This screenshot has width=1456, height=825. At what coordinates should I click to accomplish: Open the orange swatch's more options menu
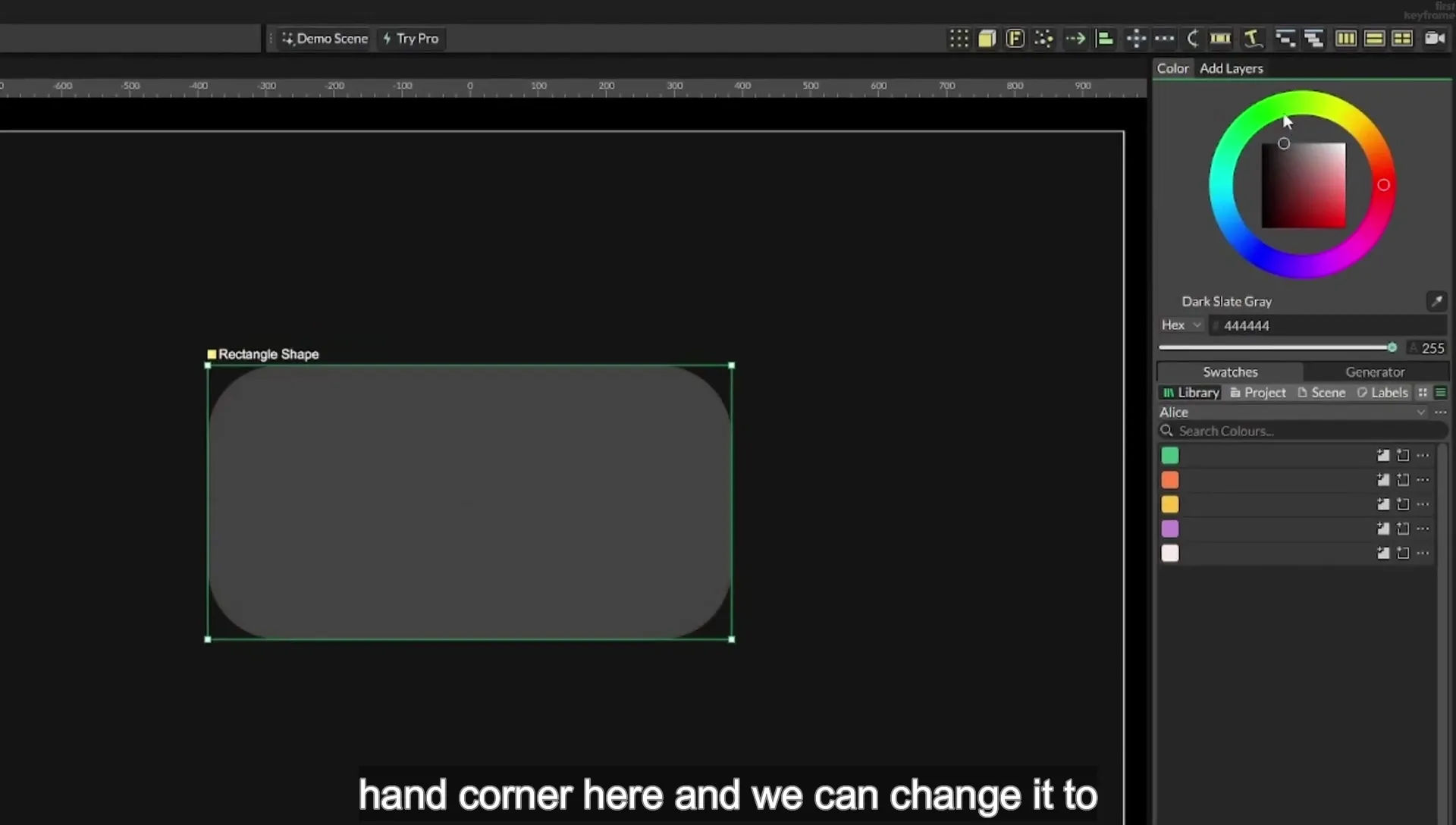pyautogui.click(x=1423, y=480)
